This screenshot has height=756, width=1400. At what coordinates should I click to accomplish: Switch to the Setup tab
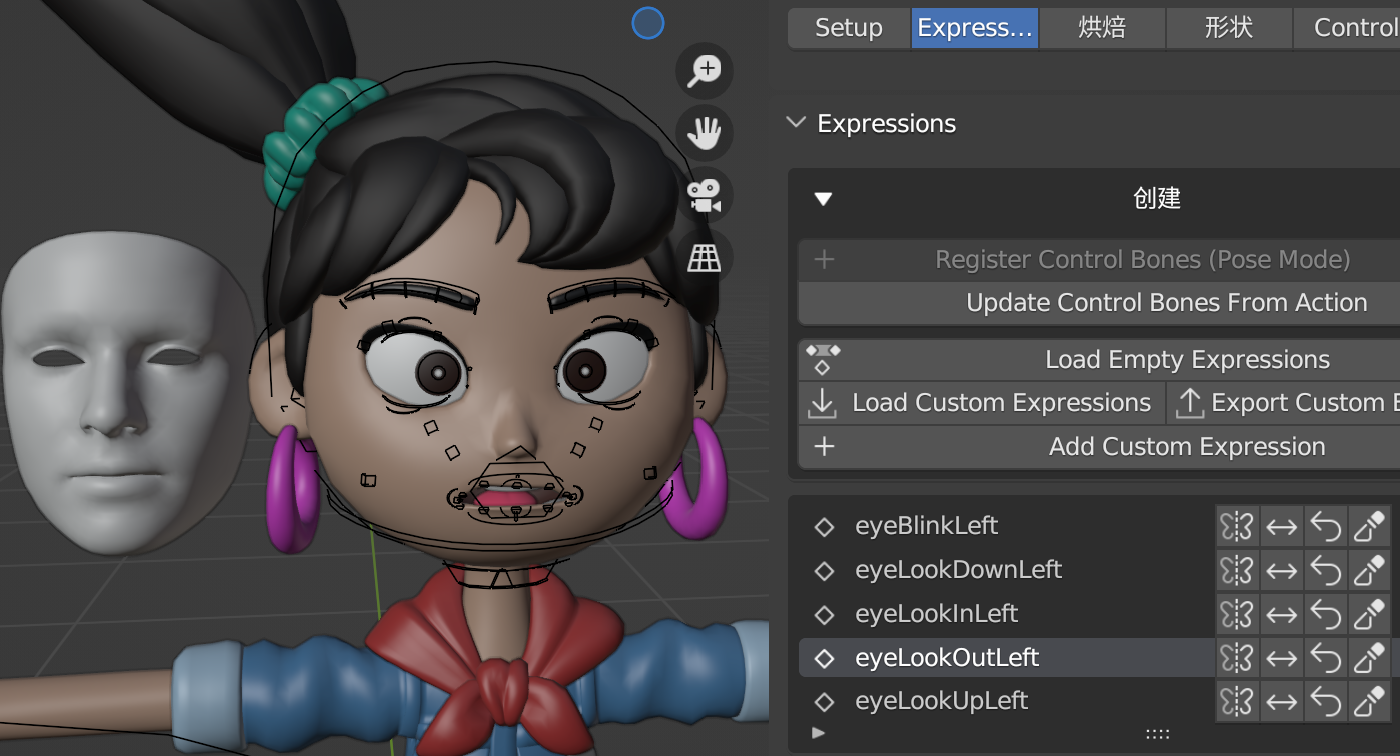849,27
